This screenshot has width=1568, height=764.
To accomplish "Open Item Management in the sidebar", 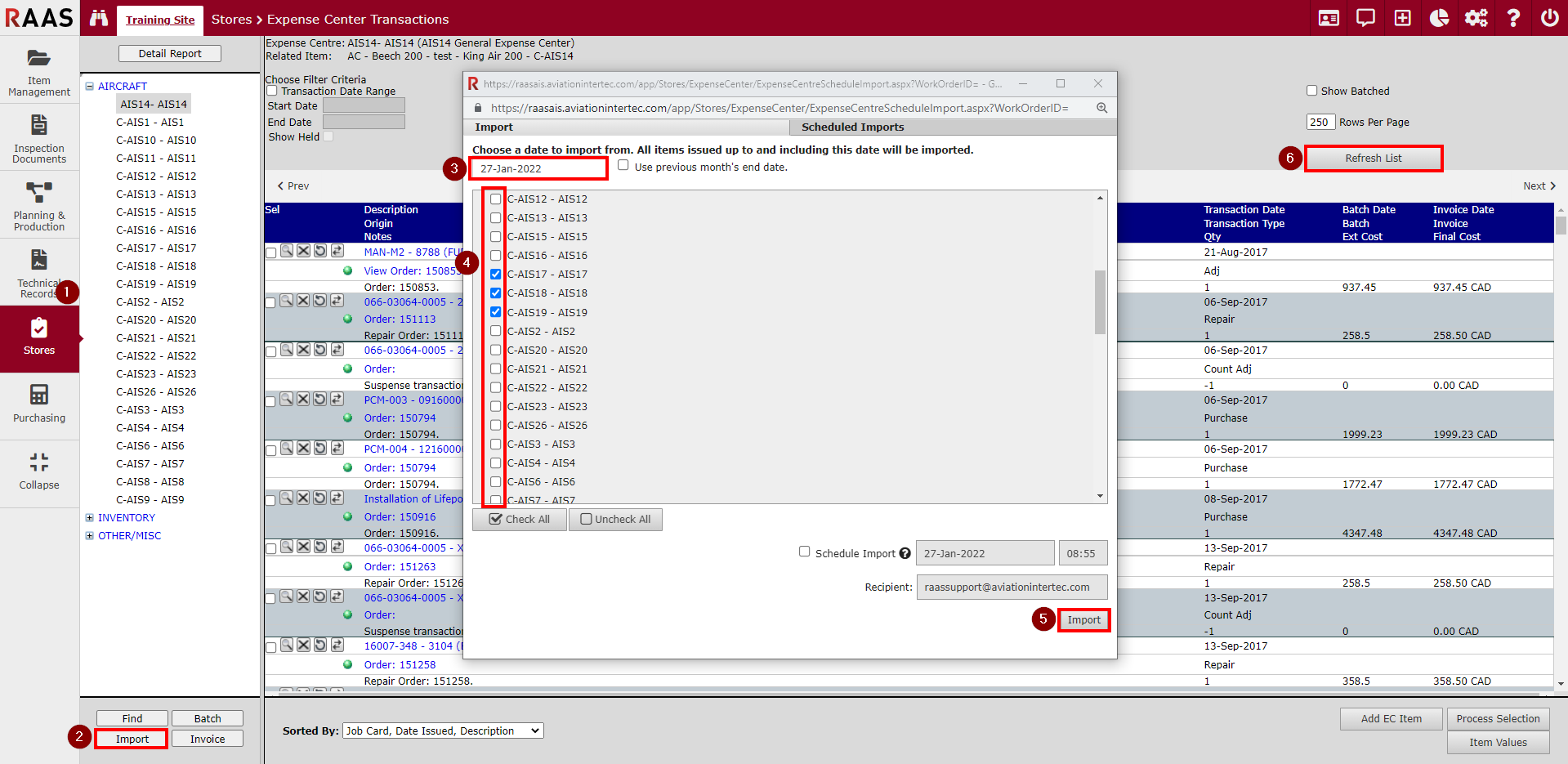I will tap(39, 72).
